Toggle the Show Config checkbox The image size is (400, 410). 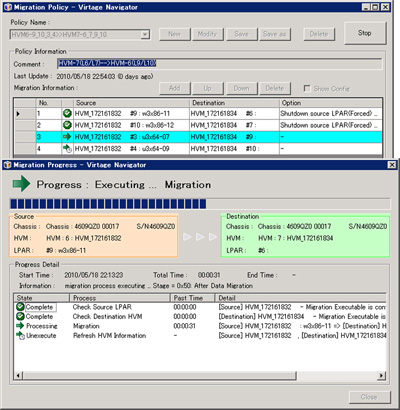click(307, 88)
